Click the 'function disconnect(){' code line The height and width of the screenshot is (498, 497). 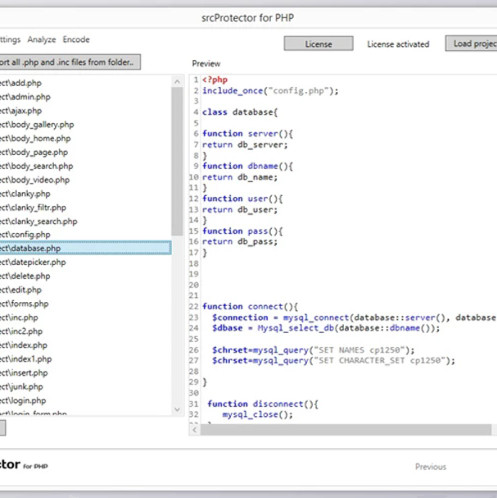(x=263, y=404)
